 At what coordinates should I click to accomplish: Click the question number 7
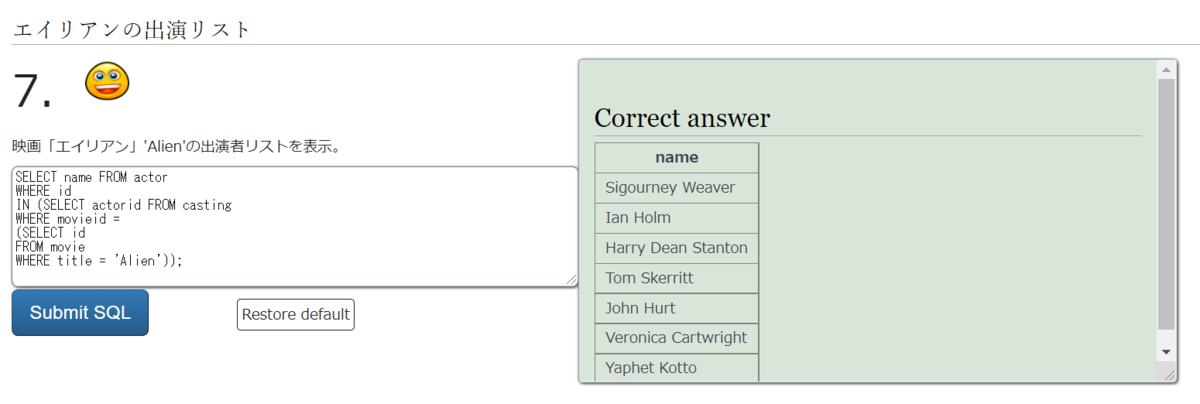[33, 92]
